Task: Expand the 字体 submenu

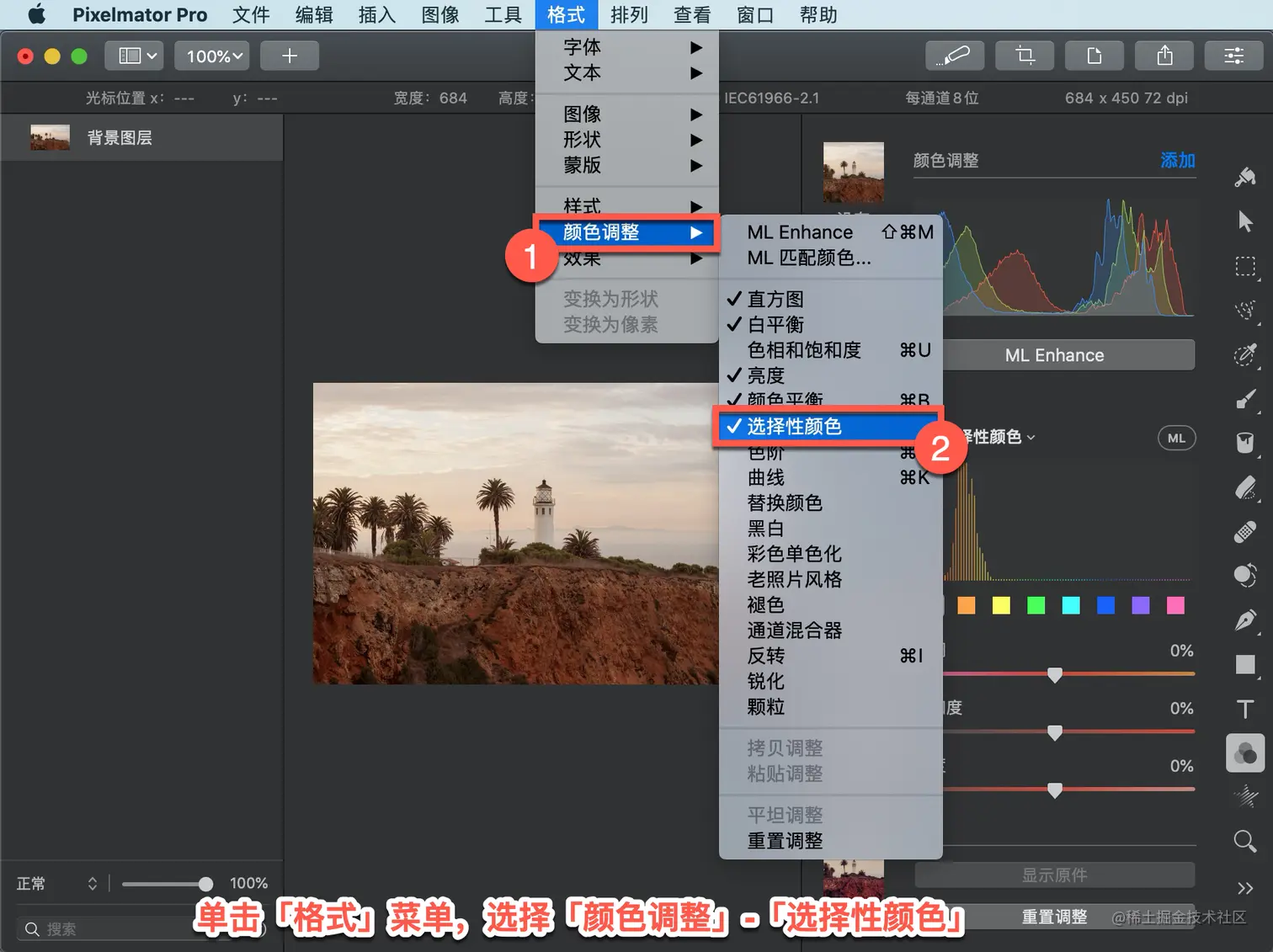Action: tap(627, 47)
